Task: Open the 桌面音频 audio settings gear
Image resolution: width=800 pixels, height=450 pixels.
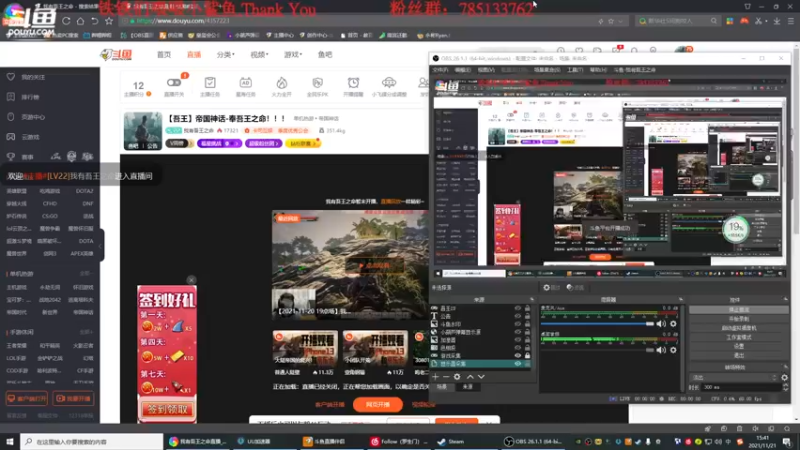Action: tap(673, 350)
